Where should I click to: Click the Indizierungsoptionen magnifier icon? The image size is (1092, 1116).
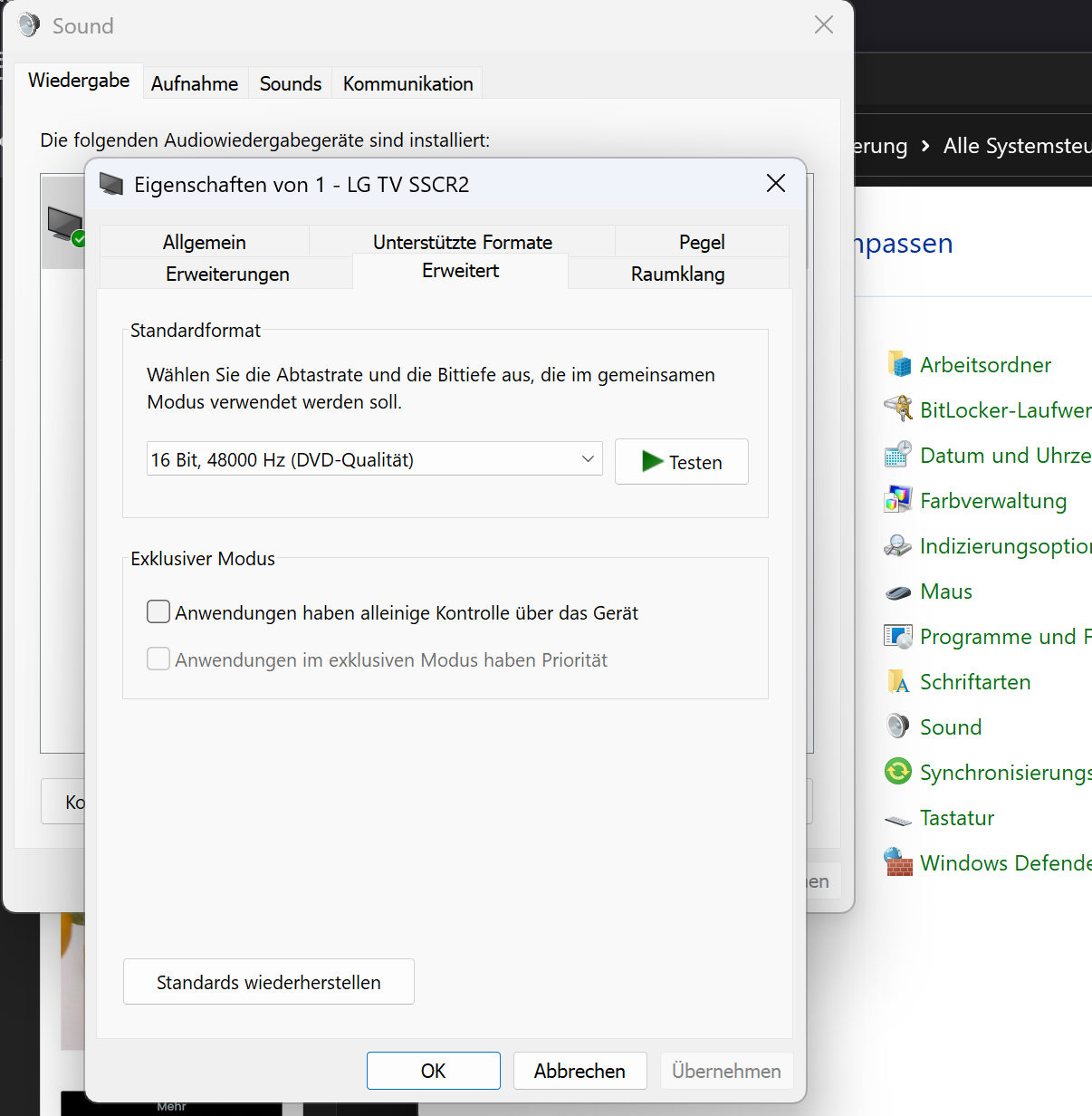pyautogui.click(x=898, y=545)
